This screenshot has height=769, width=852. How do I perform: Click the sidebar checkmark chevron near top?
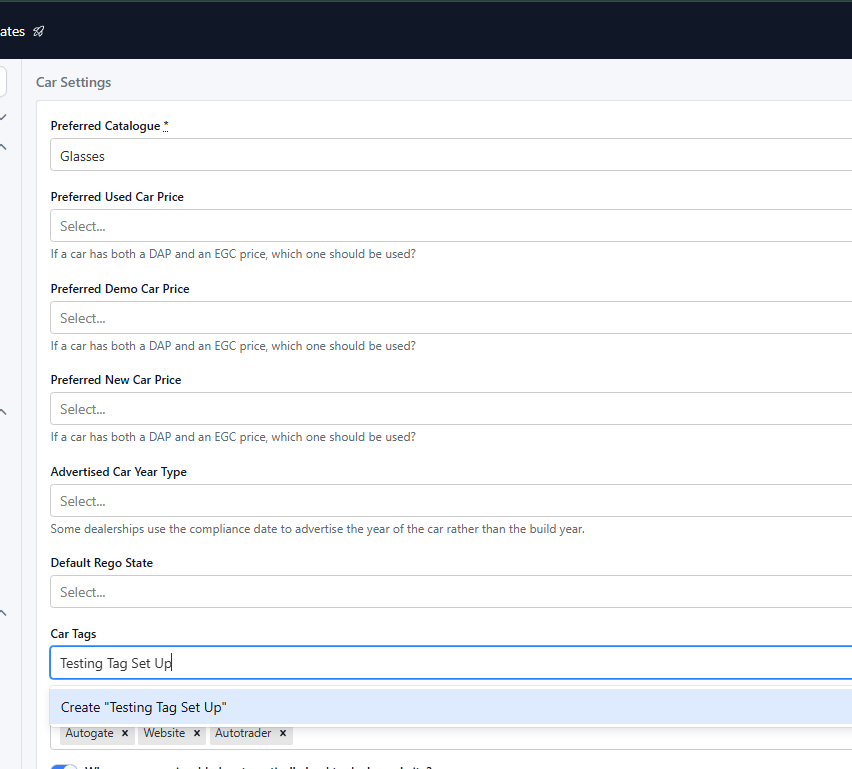click(3, 117)
